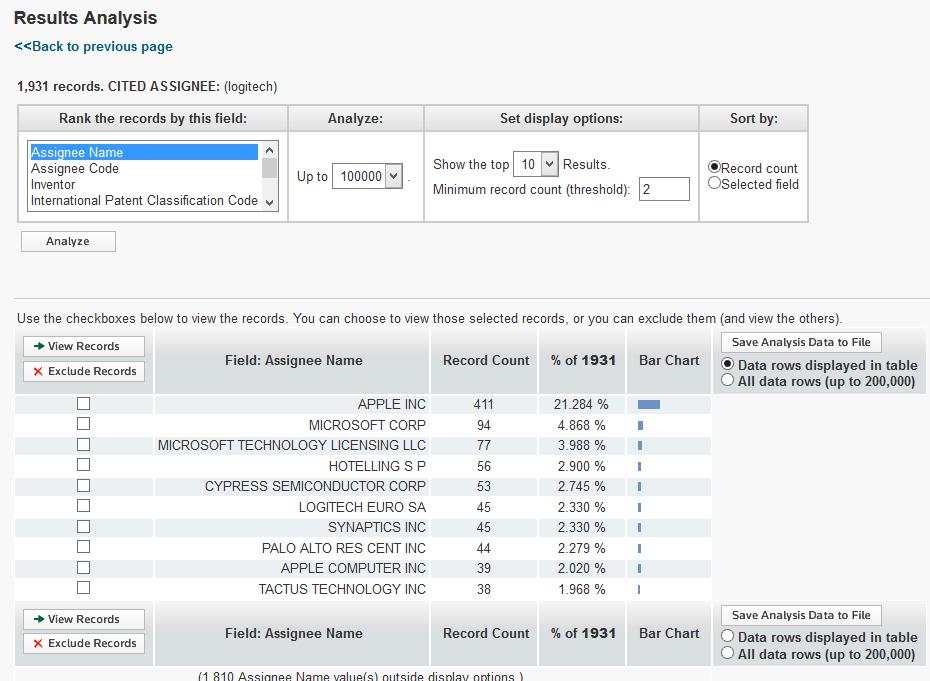Check CYPRESS SEMICONDUCTOR CORP row checkbox

click(84, 485)
